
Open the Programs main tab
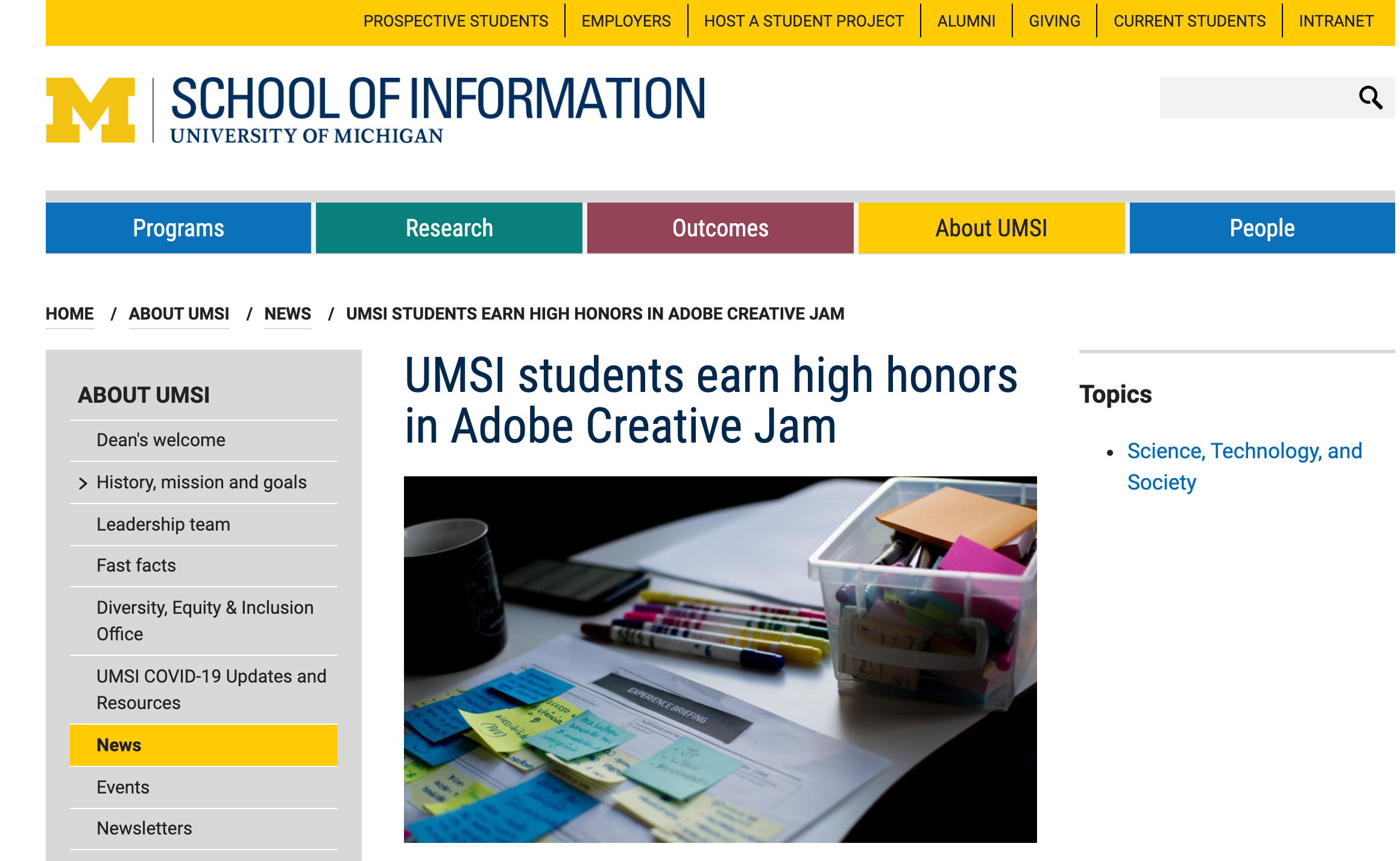pos(178,228)
